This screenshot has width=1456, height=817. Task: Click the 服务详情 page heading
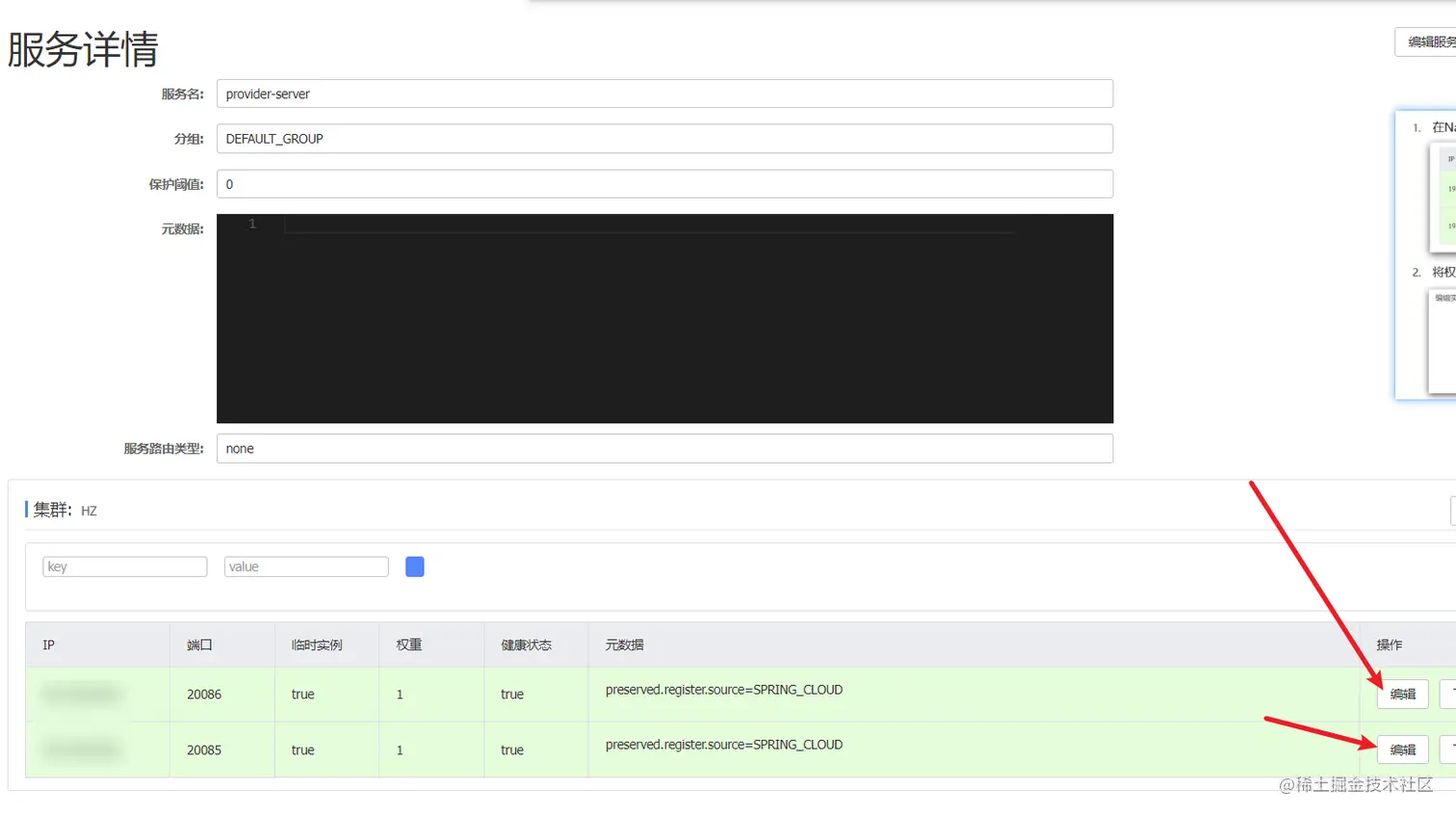coord(83,49)
